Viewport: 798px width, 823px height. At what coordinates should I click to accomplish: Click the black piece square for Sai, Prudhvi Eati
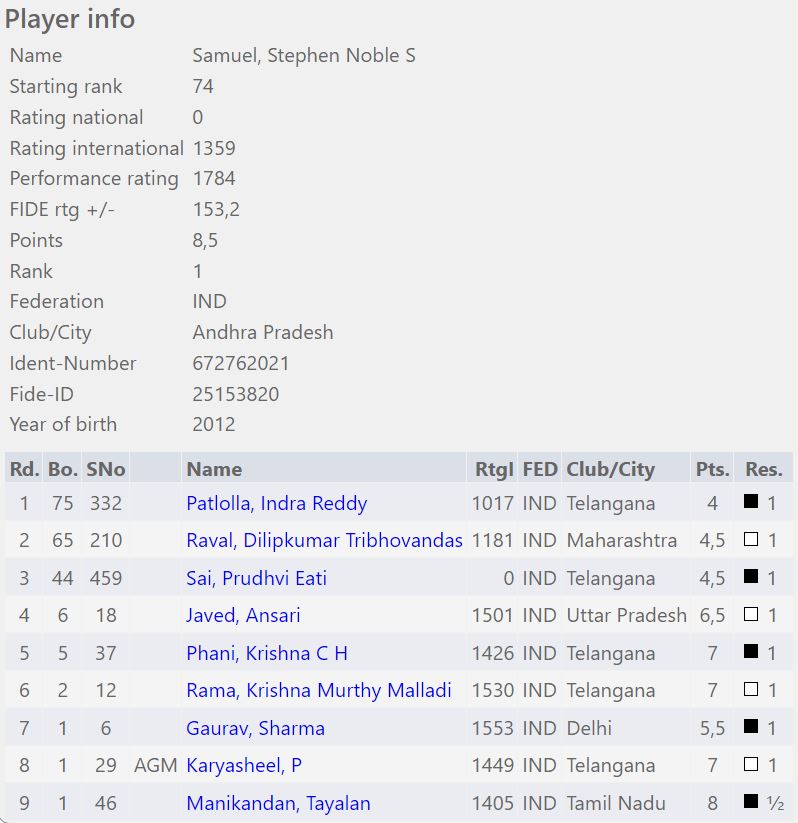coord(751,578)
